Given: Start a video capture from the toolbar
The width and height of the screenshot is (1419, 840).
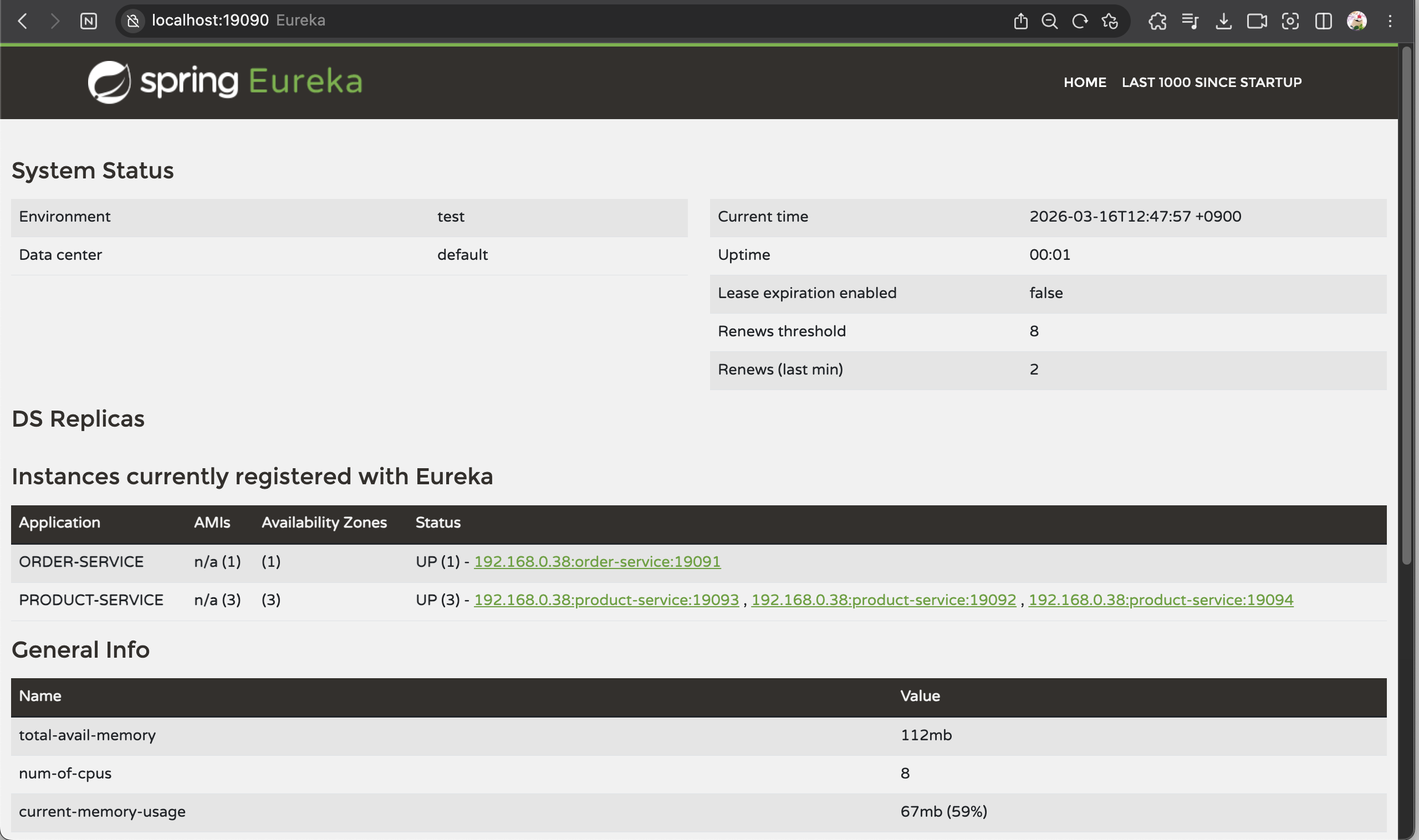Looking at the screenshot, I should pyautogui.click(x=1257, y=21).
